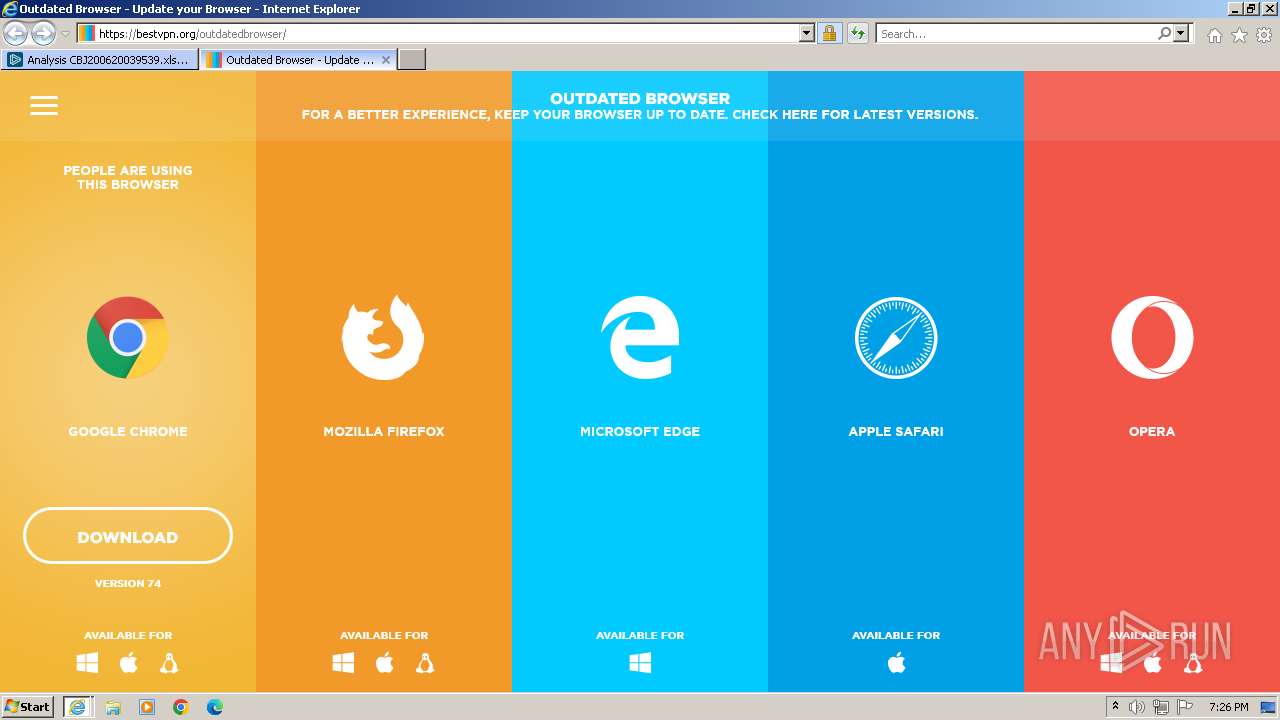Open the Action Center flag icon
Viewport: 1280px width, 720px height.
(1185, 707)
